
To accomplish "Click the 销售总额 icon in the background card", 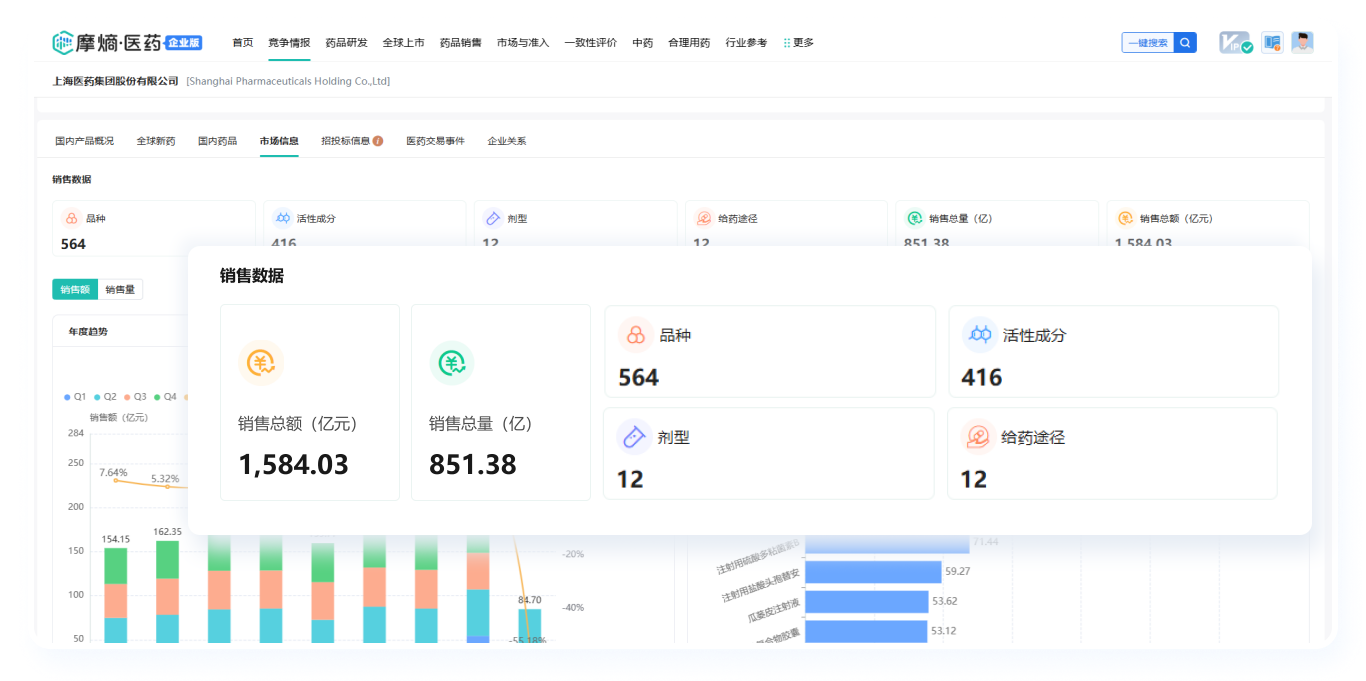I will pyautogui.click(x=1125, y=218).
